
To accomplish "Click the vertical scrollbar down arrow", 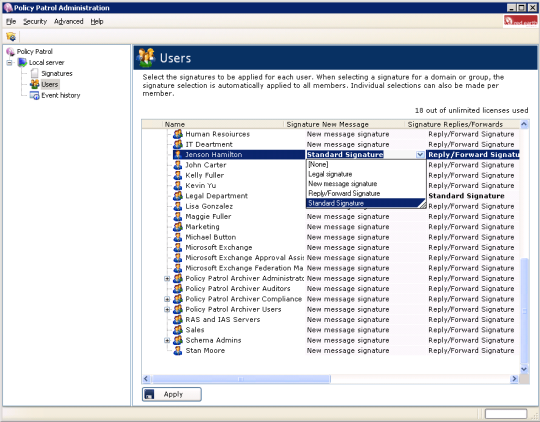I will (x=524, y=369).
